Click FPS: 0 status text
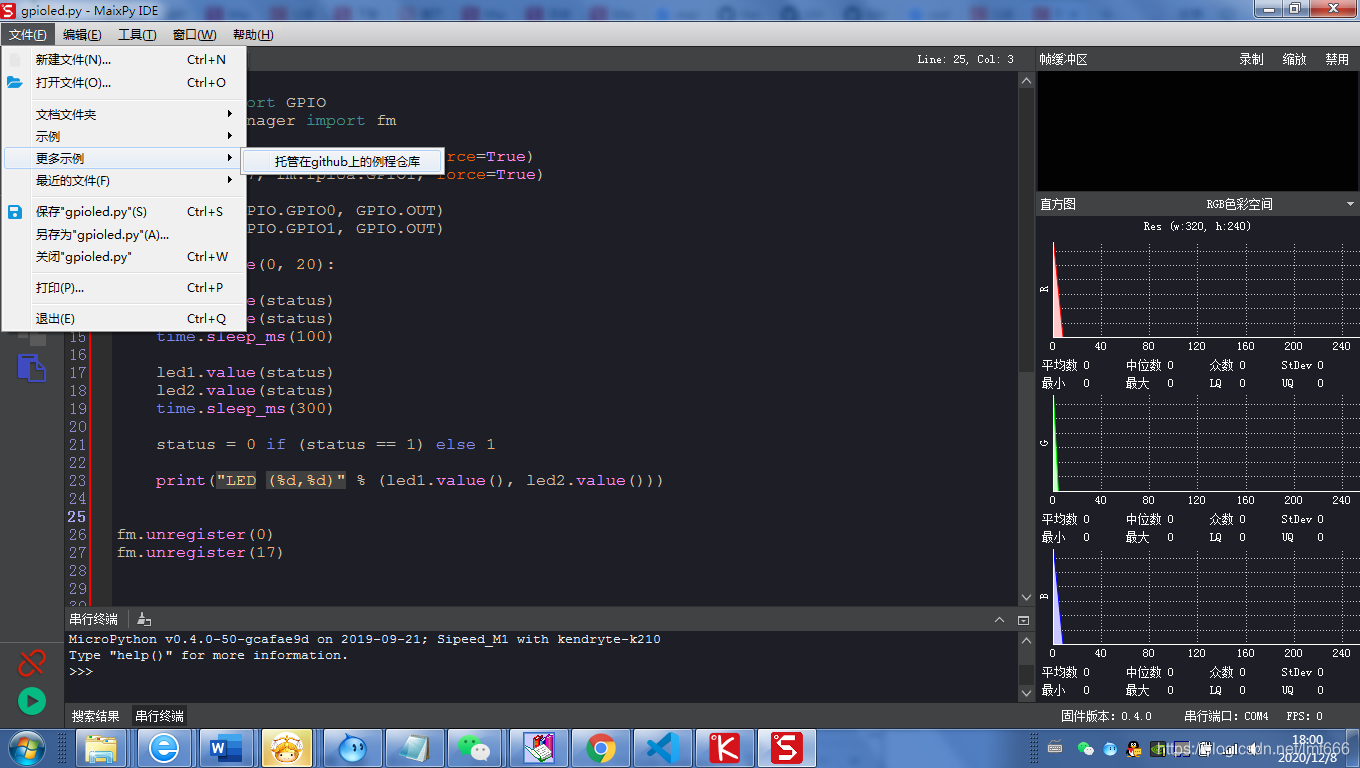The width and height of the screenshot is (1360, 768). click(1304, 716)
